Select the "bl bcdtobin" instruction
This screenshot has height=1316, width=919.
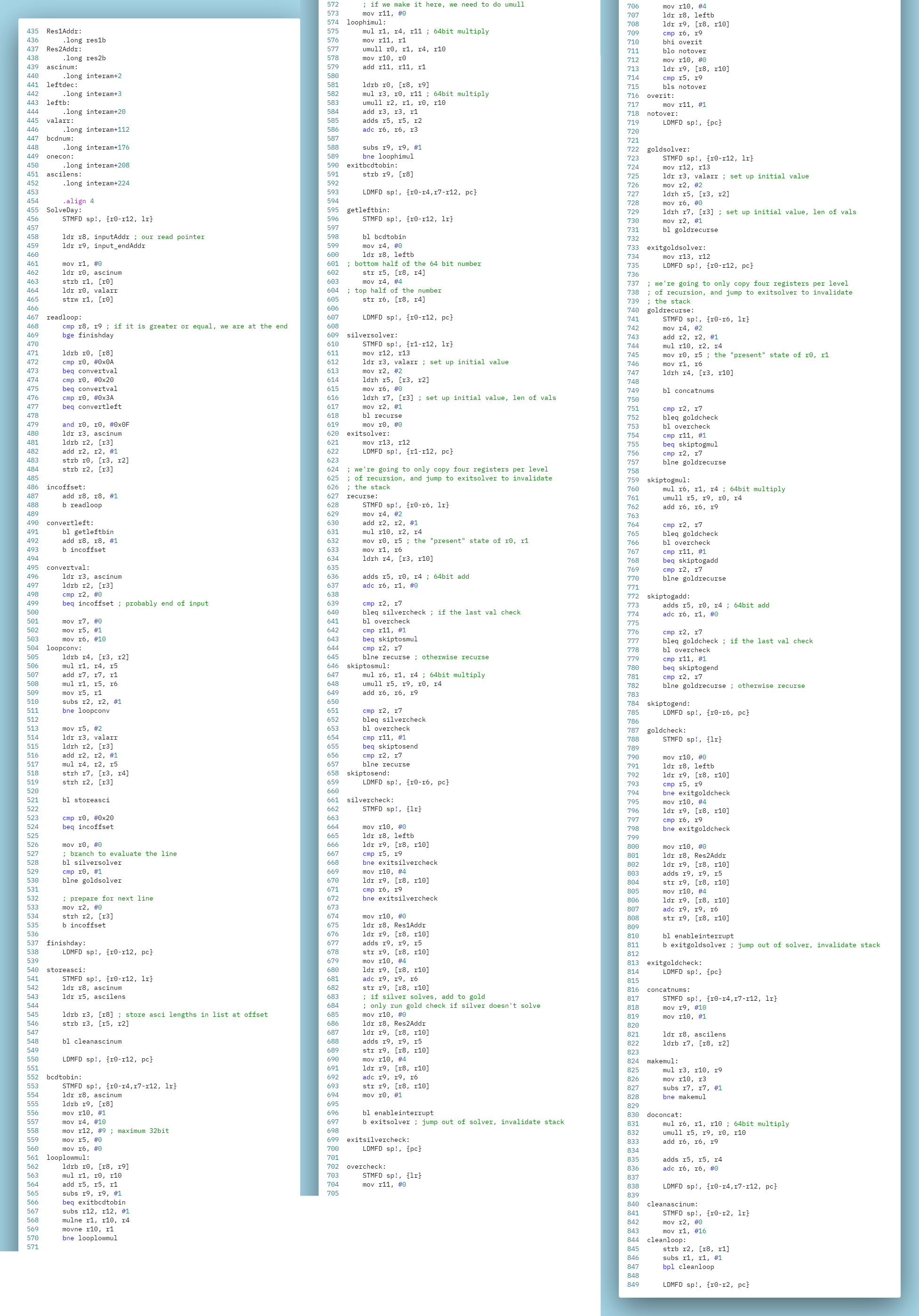(384, 237)
